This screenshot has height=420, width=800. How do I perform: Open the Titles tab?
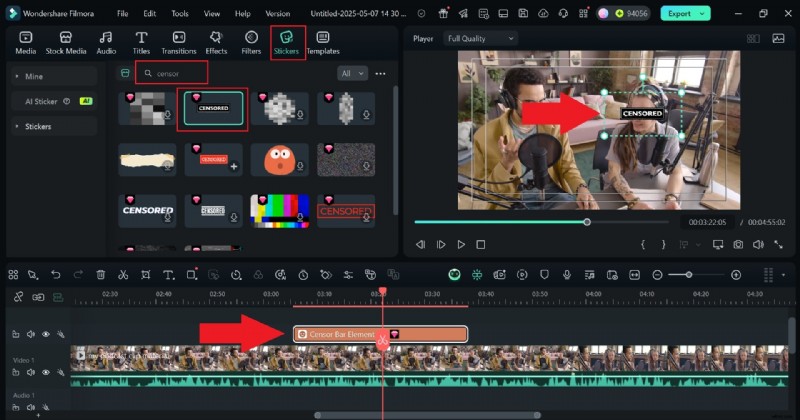click(x=141, y=43)
